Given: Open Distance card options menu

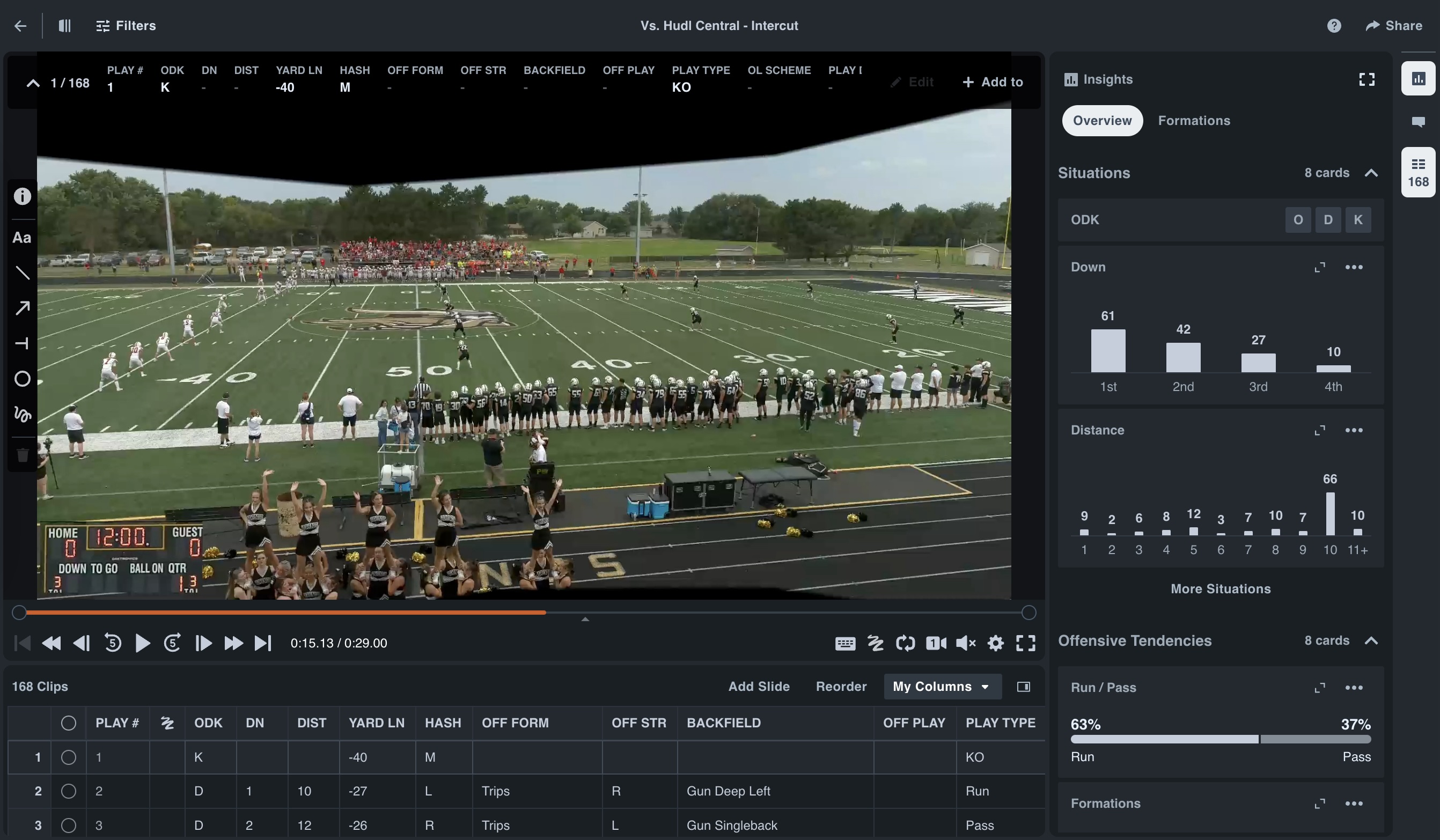Looking at the screenshot, I should pos(1354,430).
